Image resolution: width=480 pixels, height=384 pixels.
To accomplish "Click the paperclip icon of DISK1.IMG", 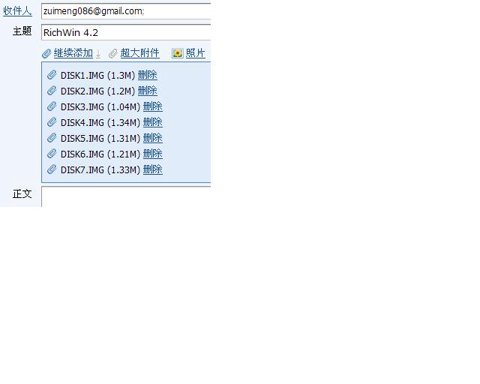I will coord(52,75).
